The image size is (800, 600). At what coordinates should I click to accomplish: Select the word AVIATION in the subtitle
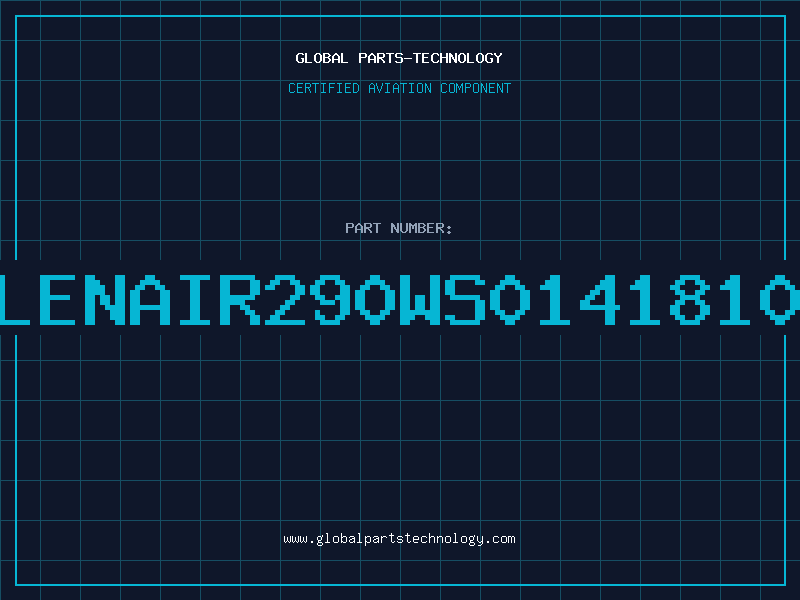coord(400,88)
